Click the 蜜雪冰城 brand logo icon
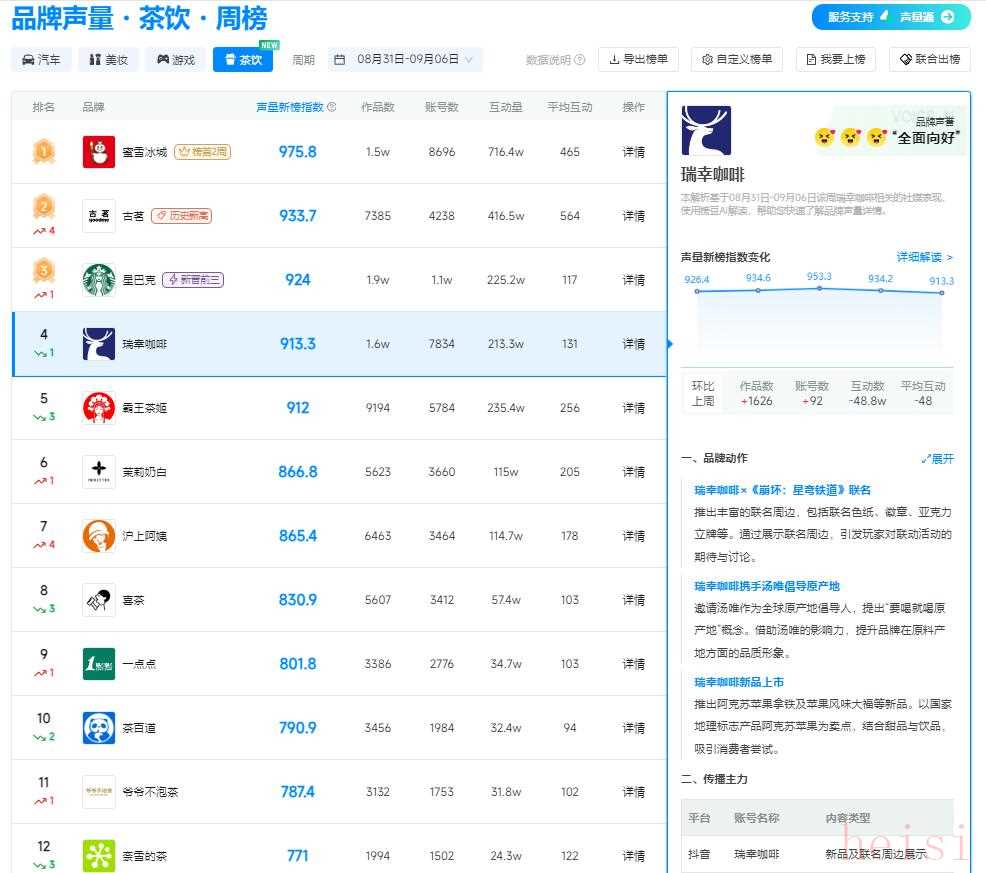Viewport: 986px width, 873px height. tap(98, 152)
